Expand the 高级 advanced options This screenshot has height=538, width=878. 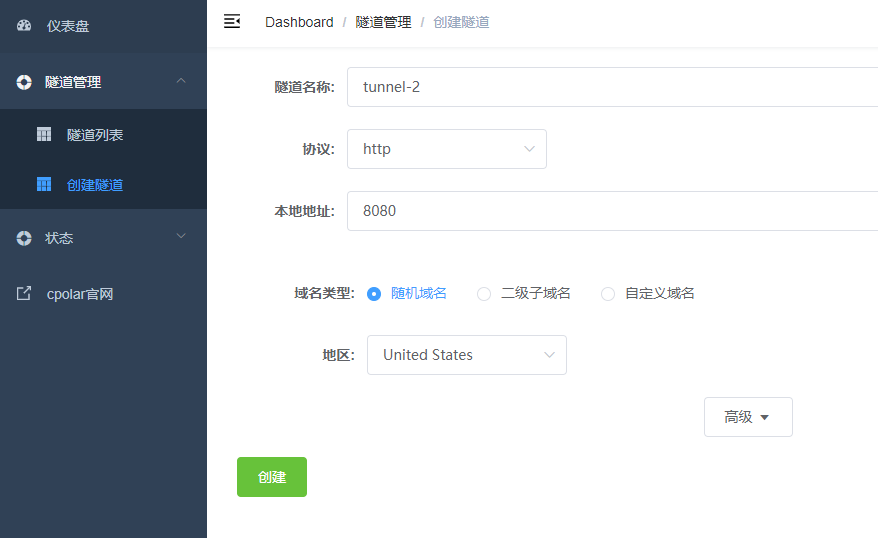pyautogui.click(x=748, y=417)
